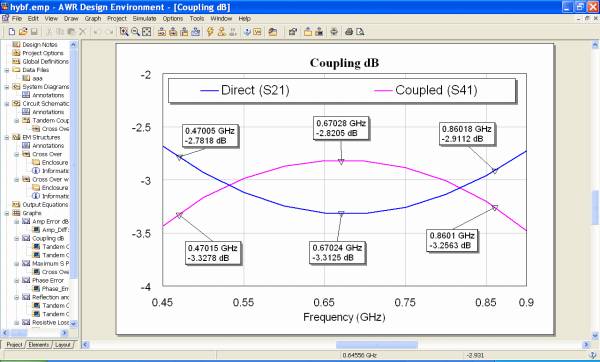This screenshot has width=600, height=362.
Task: Collapse the Graphs tree node
Action: coord(7,213)
